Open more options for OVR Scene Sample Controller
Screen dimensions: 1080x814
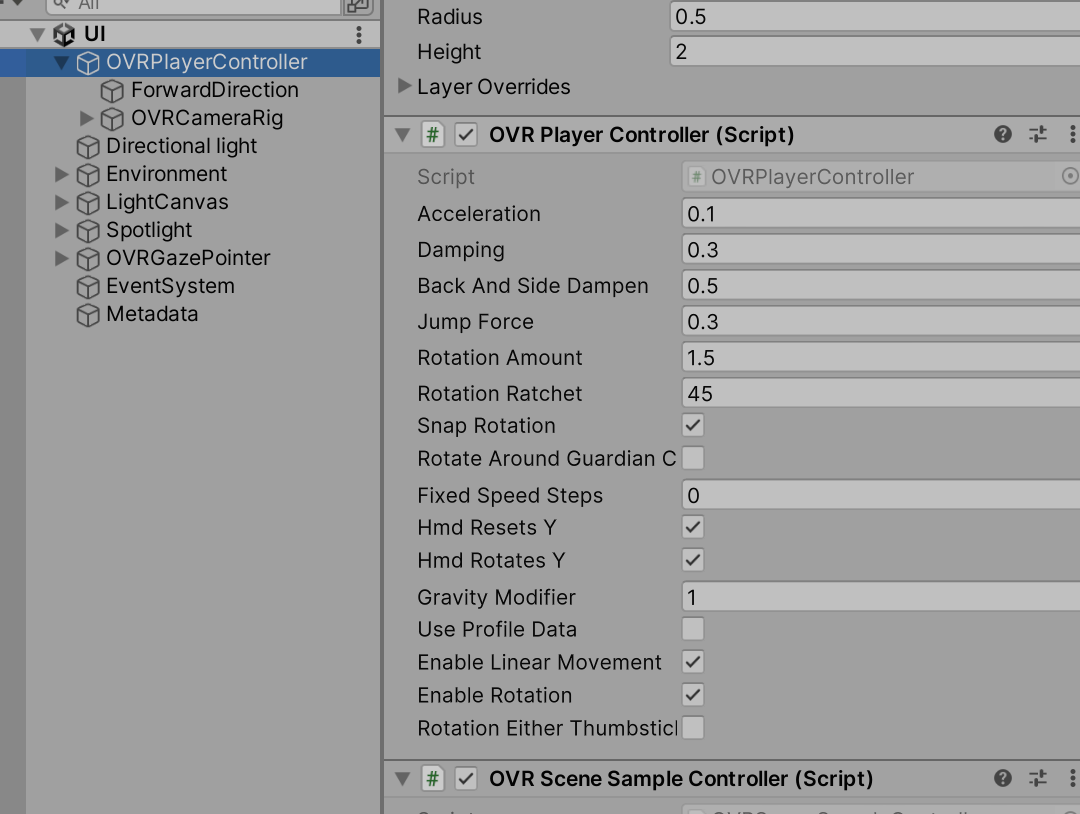coord(1072,778)
